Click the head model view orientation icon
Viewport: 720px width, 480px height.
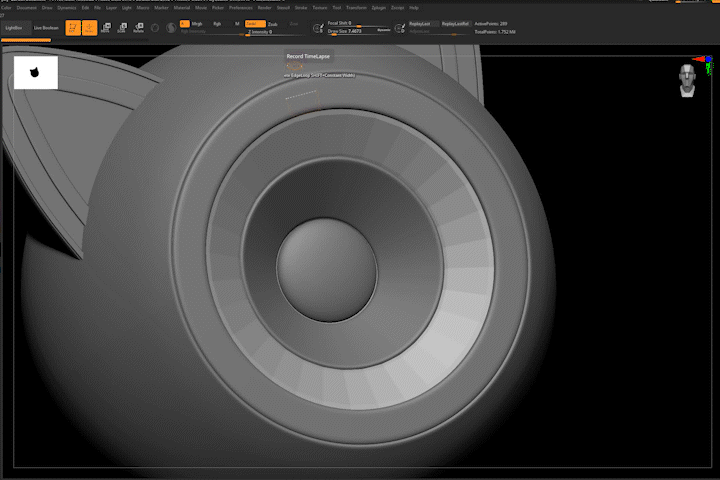687,81
